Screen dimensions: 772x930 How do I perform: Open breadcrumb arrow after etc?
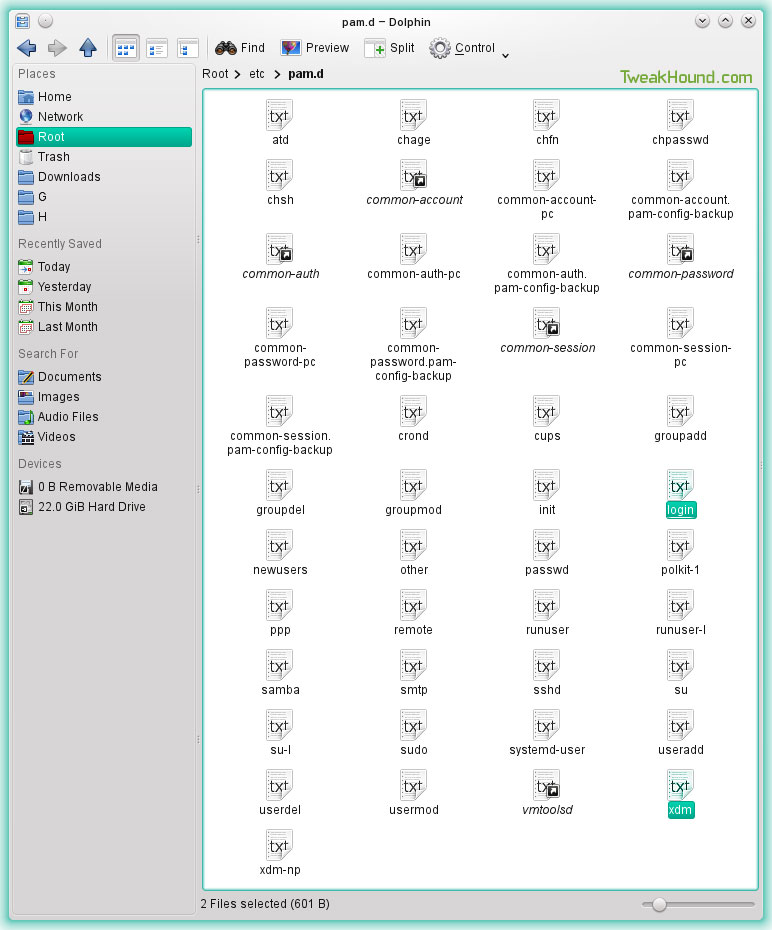point(277,75)
